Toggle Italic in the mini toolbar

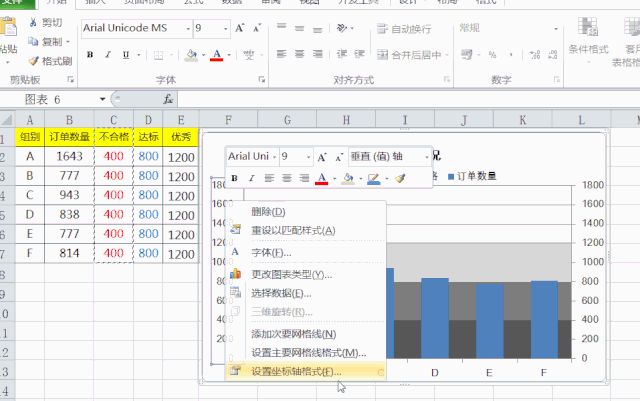pos(251,178)
